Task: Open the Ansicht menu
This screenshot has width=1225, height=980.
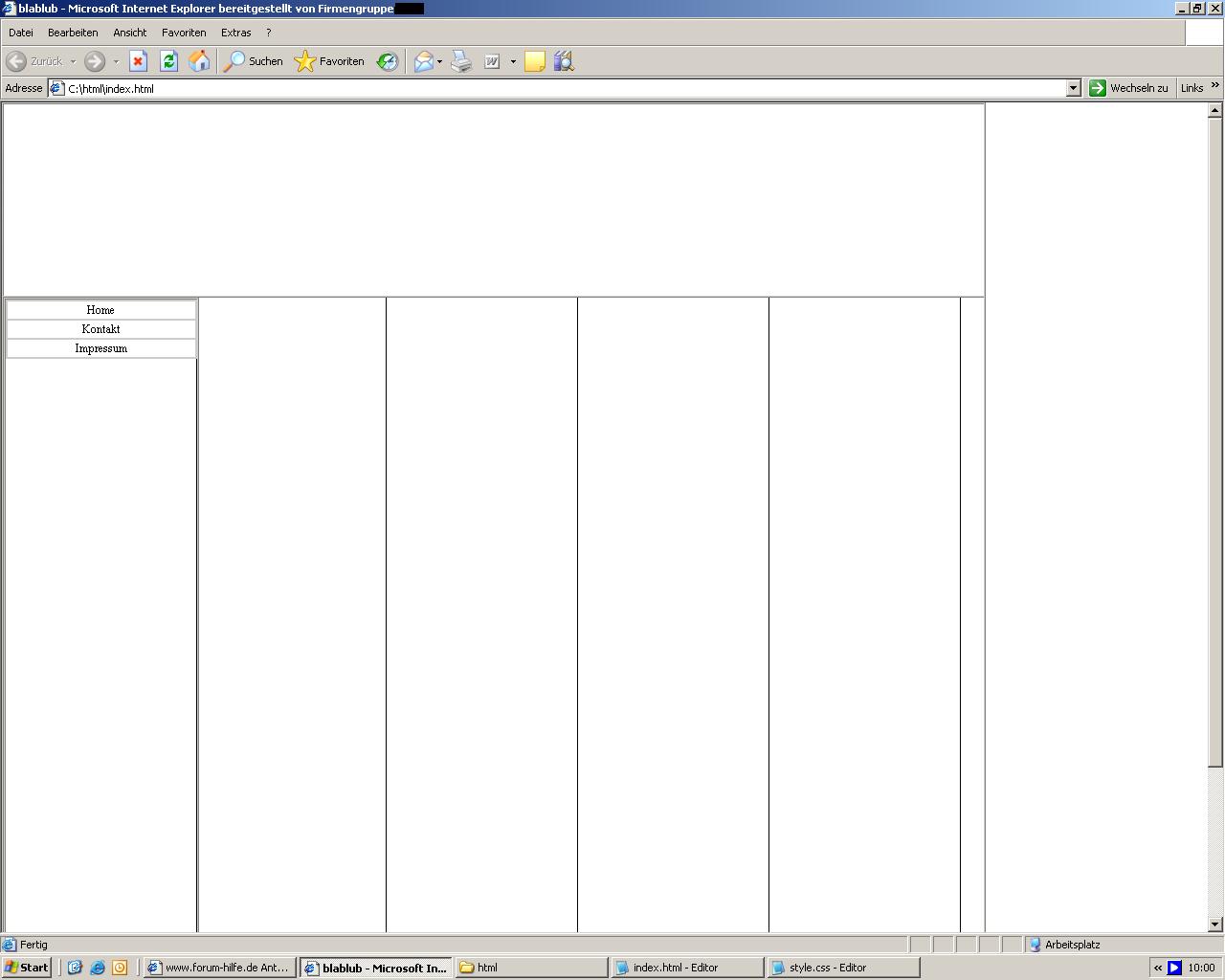Action: [x=129, y=33]
